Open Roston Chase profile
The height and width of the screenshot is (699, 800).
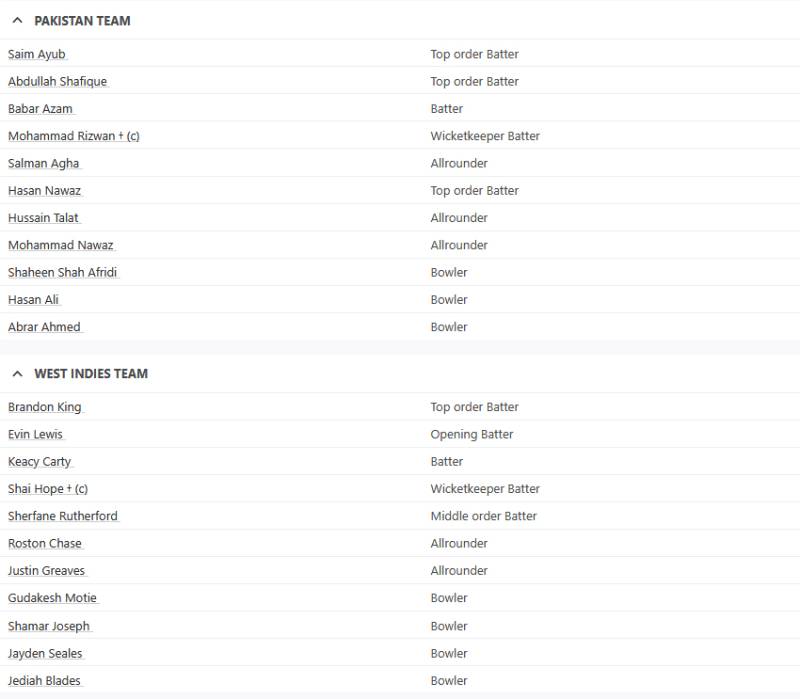45,543
